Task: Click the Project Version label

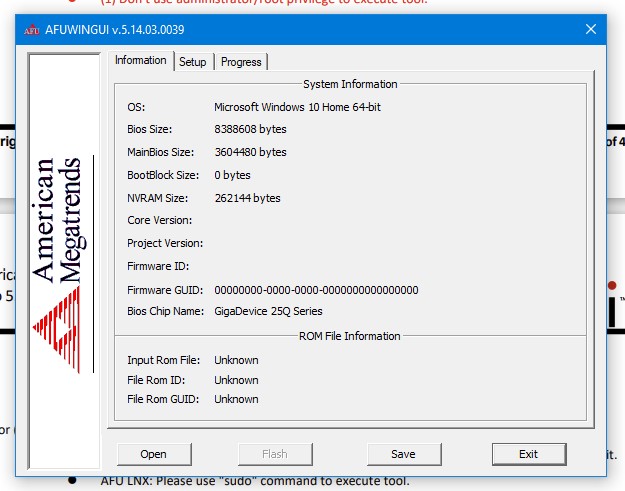Action: click(165, 243)
